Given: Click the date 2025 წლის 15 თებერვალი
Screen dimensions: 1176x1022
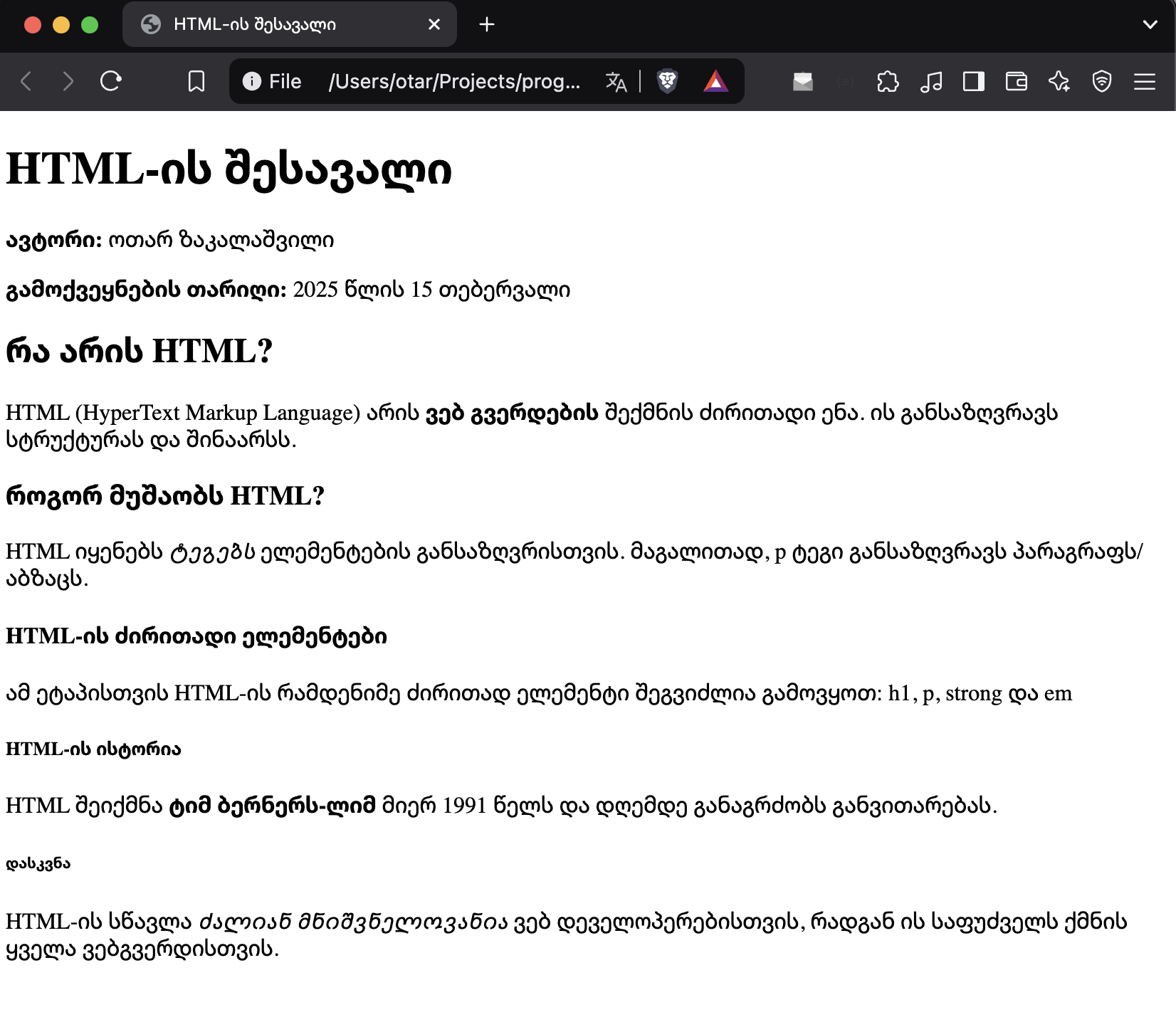Looking at the screenshot, I should point(431,290).
